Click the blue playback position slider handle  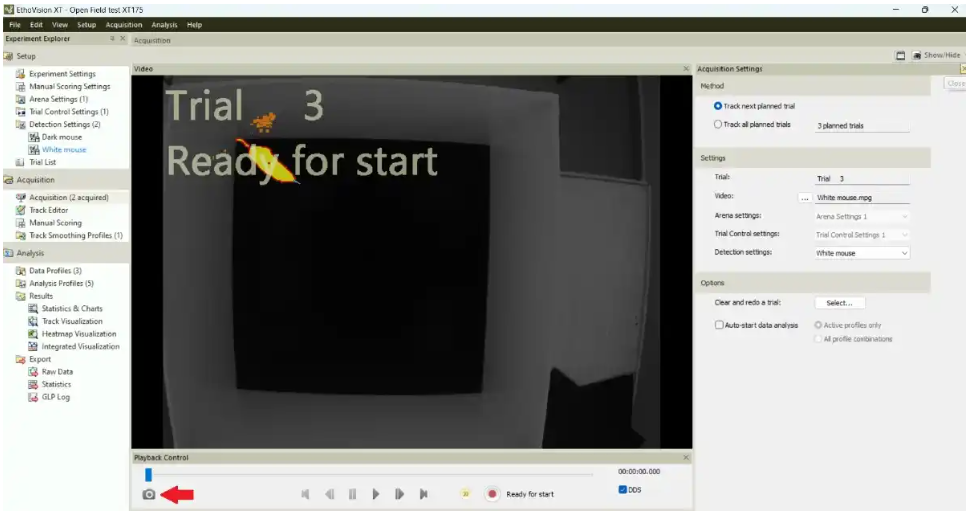click(x=148, y=474)
